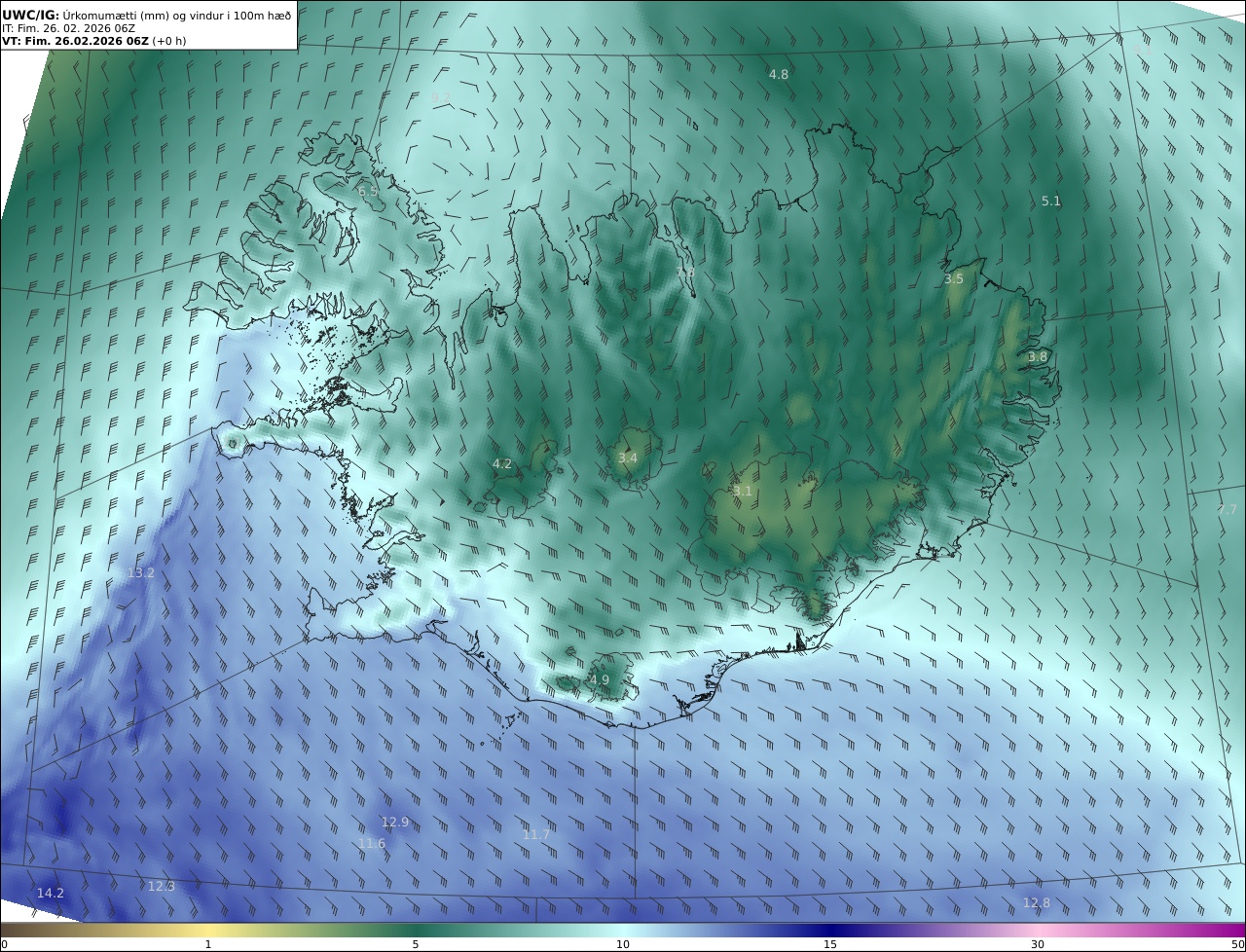Click the 5.1 value northeast of Iceland
The width and height of the screenshot is (1246, 952).
click(x=1051, y=201)
